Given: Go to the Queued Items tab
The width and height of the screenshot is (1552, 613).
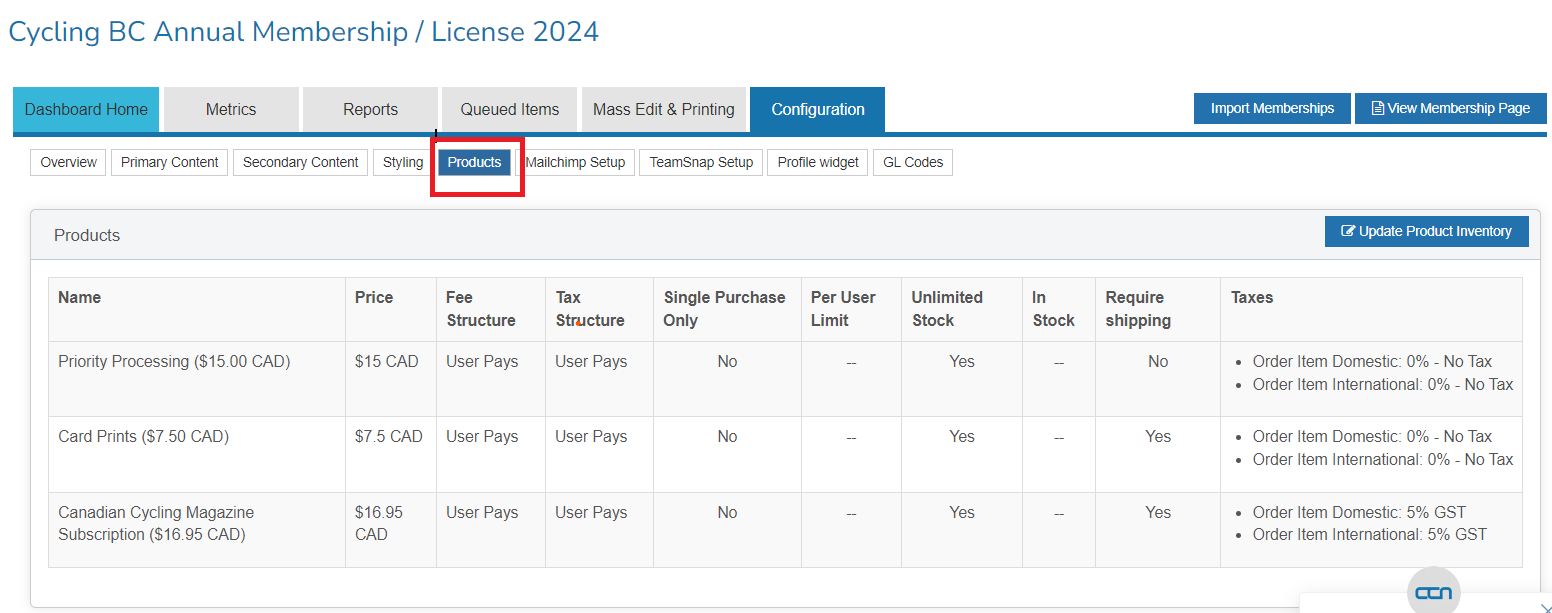Looking at the screenshot, I should pos(509,110).
